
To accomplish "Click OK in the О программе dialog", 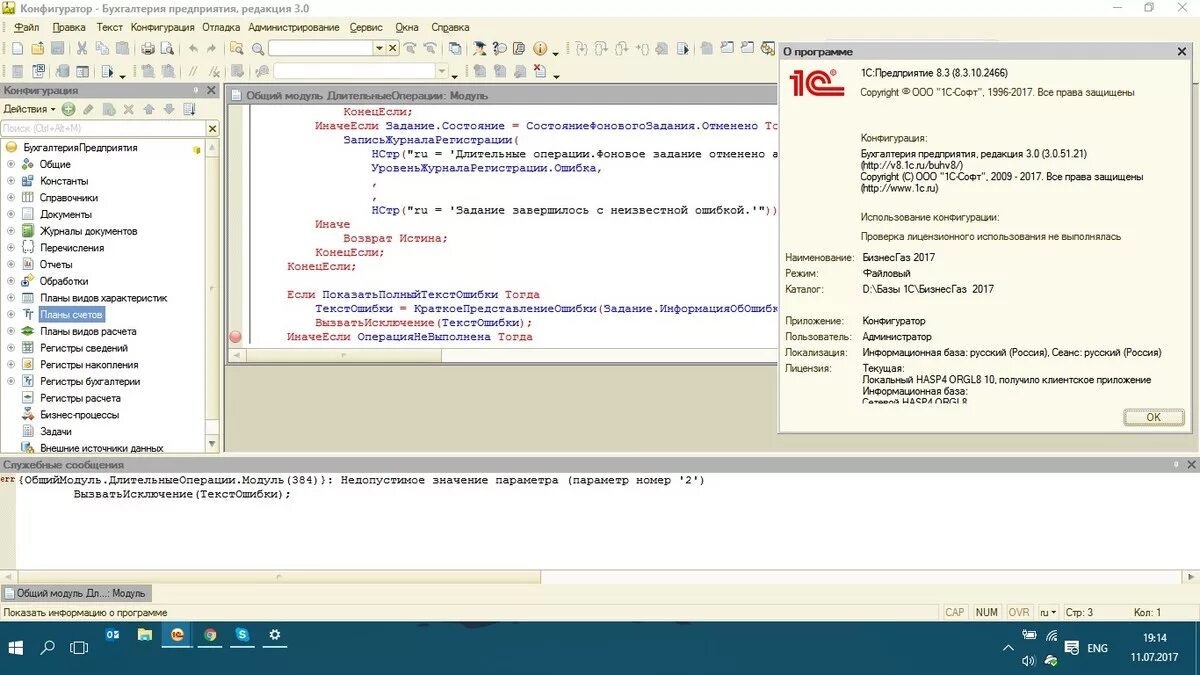I will click(x=1153, y=417).
